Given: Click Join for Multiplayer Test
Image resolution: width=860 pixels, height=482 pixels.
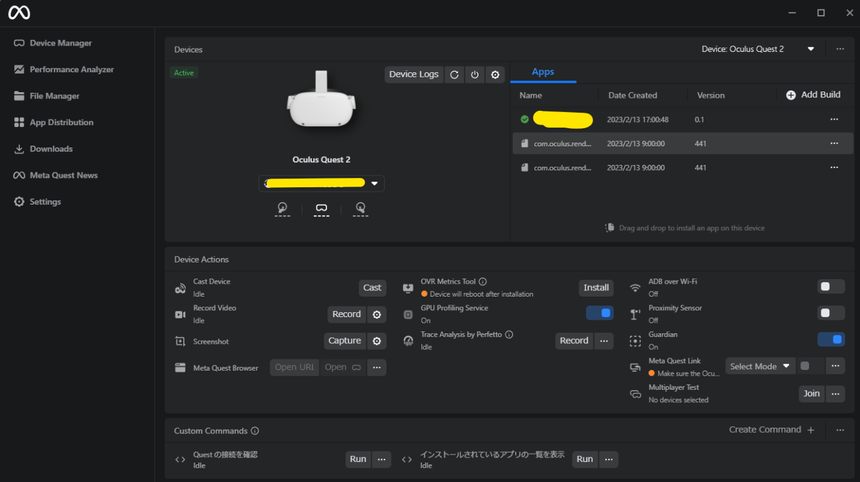Looking at the screenshot, I should [811, 394].
